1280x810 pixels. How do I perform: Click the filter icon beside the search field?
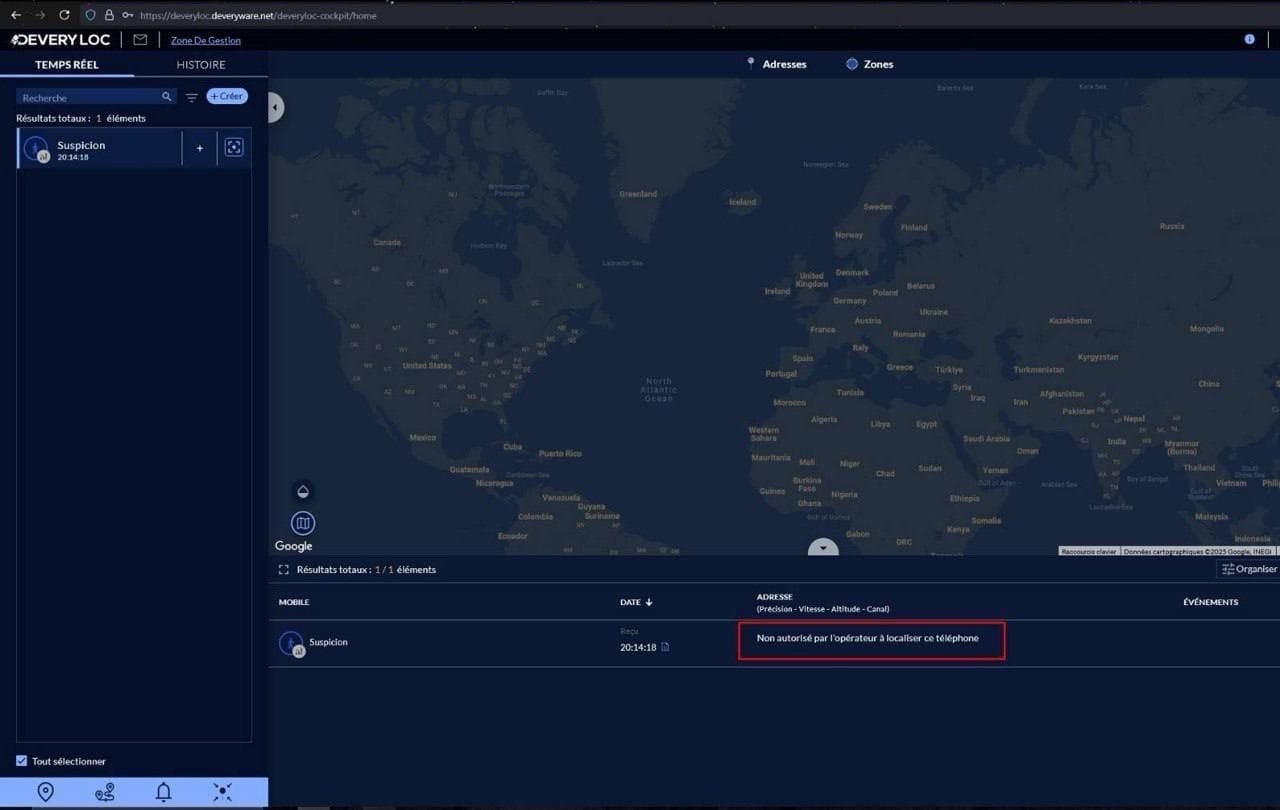point(192,97)
